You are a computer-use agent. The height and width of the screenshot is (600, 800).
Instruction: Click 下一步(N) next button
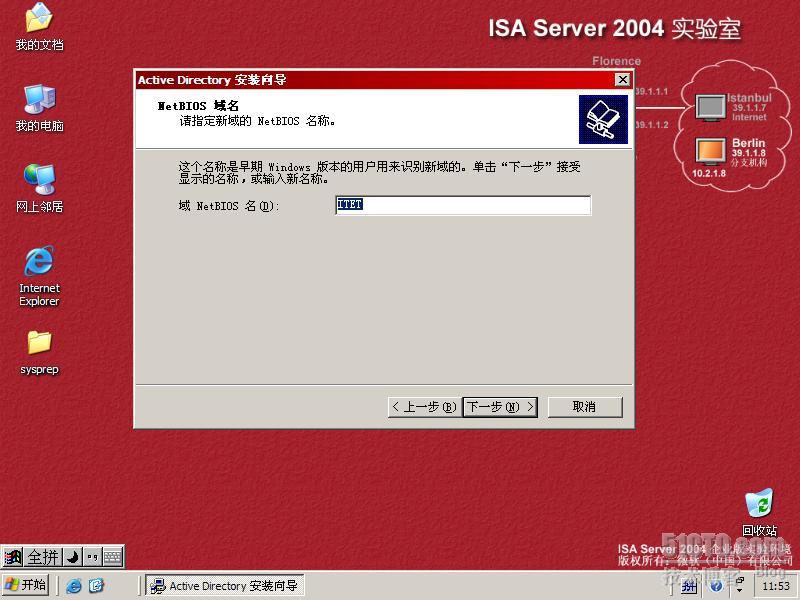500,407
